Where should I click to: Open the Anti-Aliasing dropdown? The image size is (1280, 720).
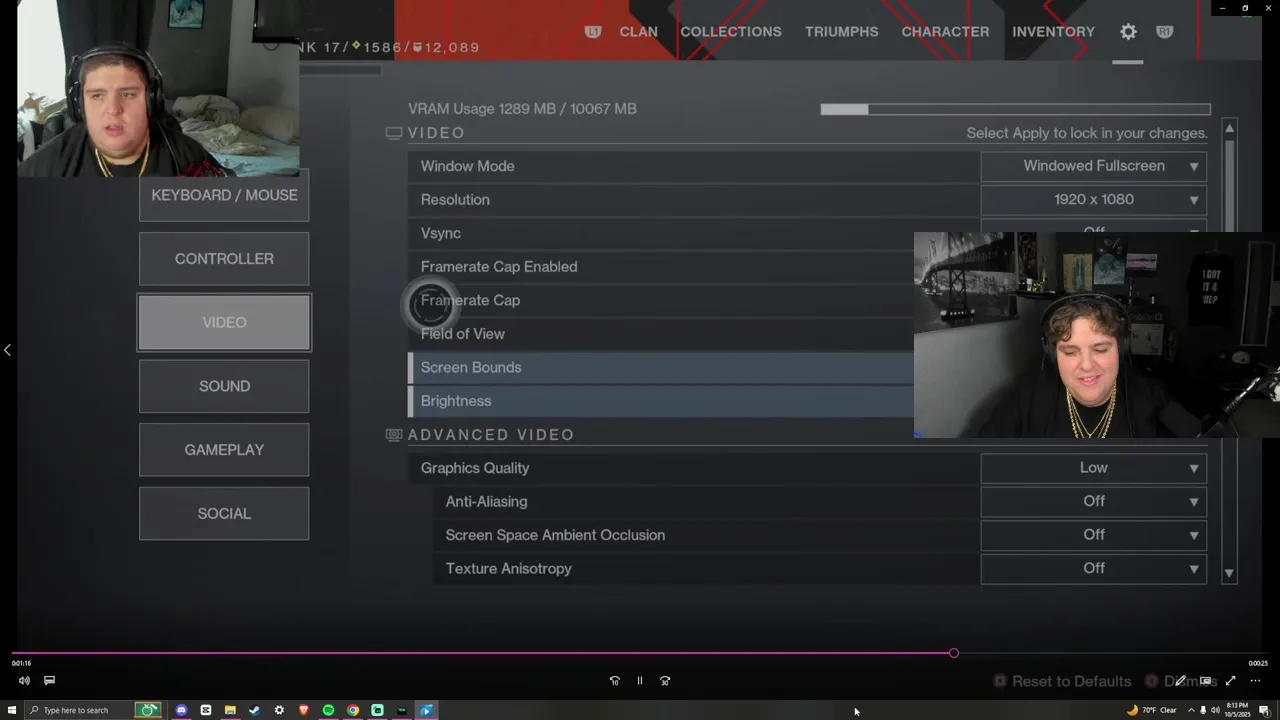pos(1094,502)
